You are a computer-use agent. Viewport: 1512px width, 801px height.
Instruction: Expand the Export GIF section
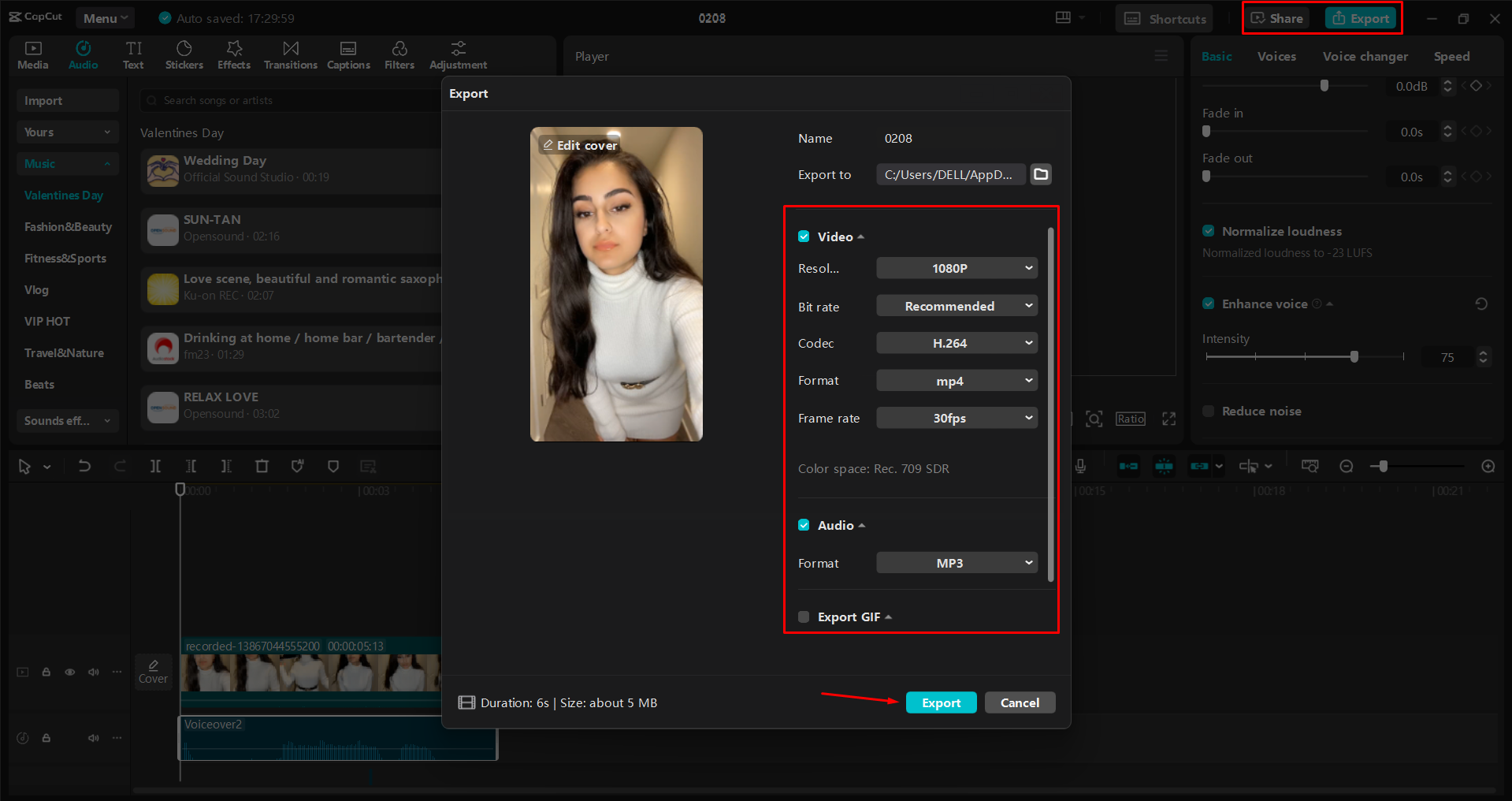tap(887, 617)
